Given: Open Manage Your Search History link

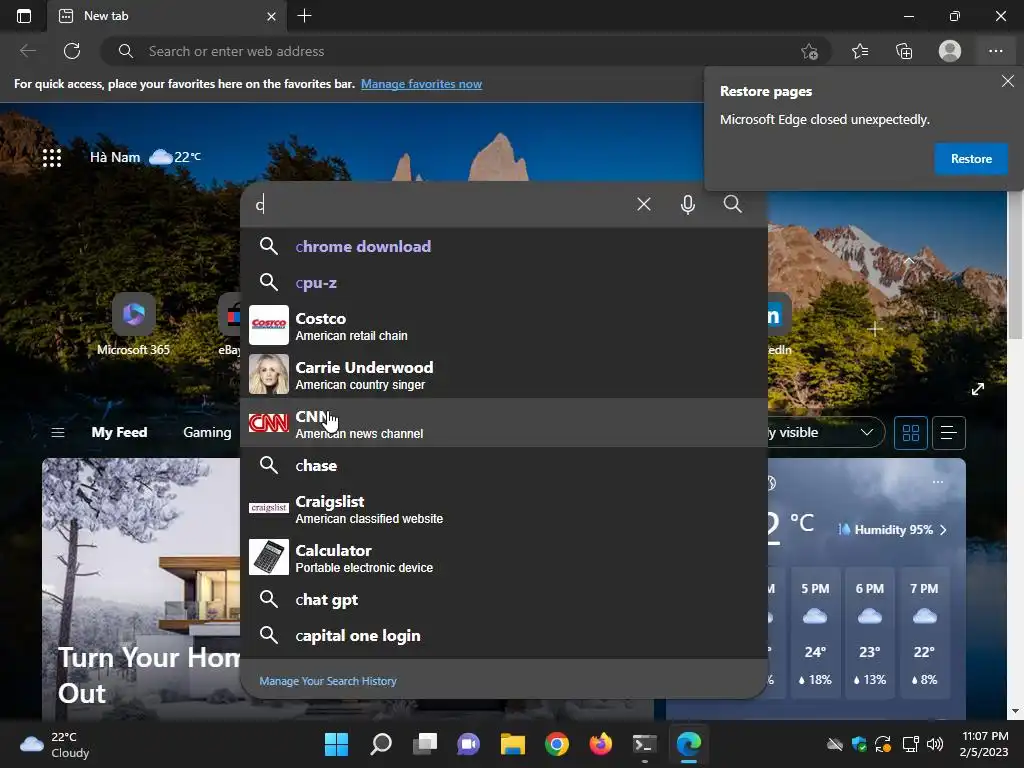Looking at the screenshot, I should point(328,680).
